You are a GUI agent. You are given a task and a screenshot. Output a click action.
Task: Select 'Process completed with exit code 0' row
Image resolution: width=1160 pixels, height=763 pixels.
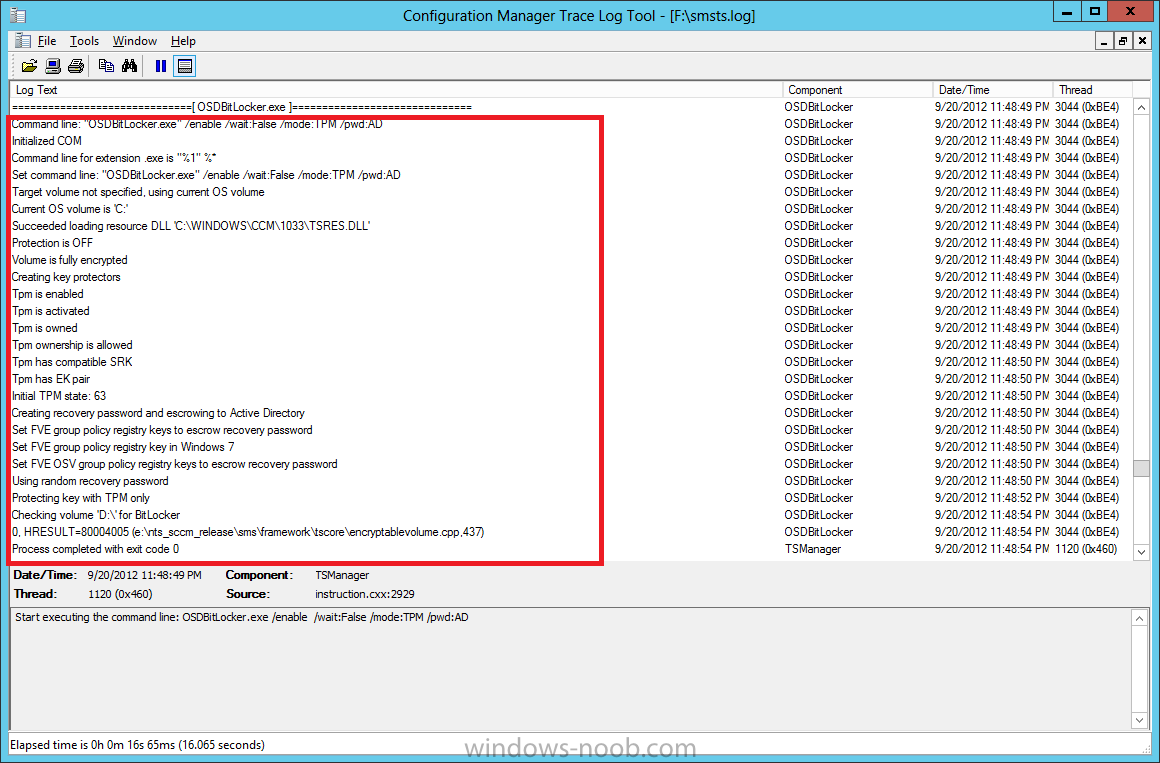(x=571, y=549)
